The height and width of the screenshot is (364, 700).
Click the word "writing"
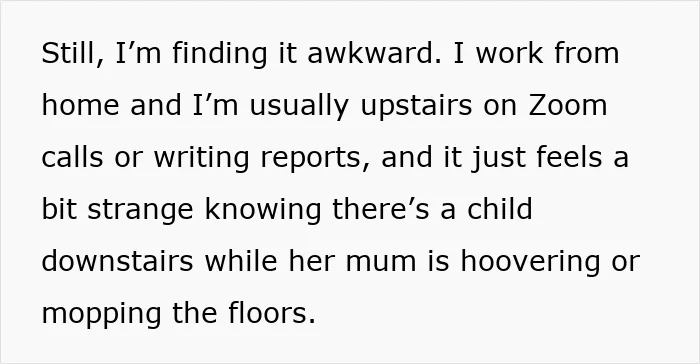point(201,159)
